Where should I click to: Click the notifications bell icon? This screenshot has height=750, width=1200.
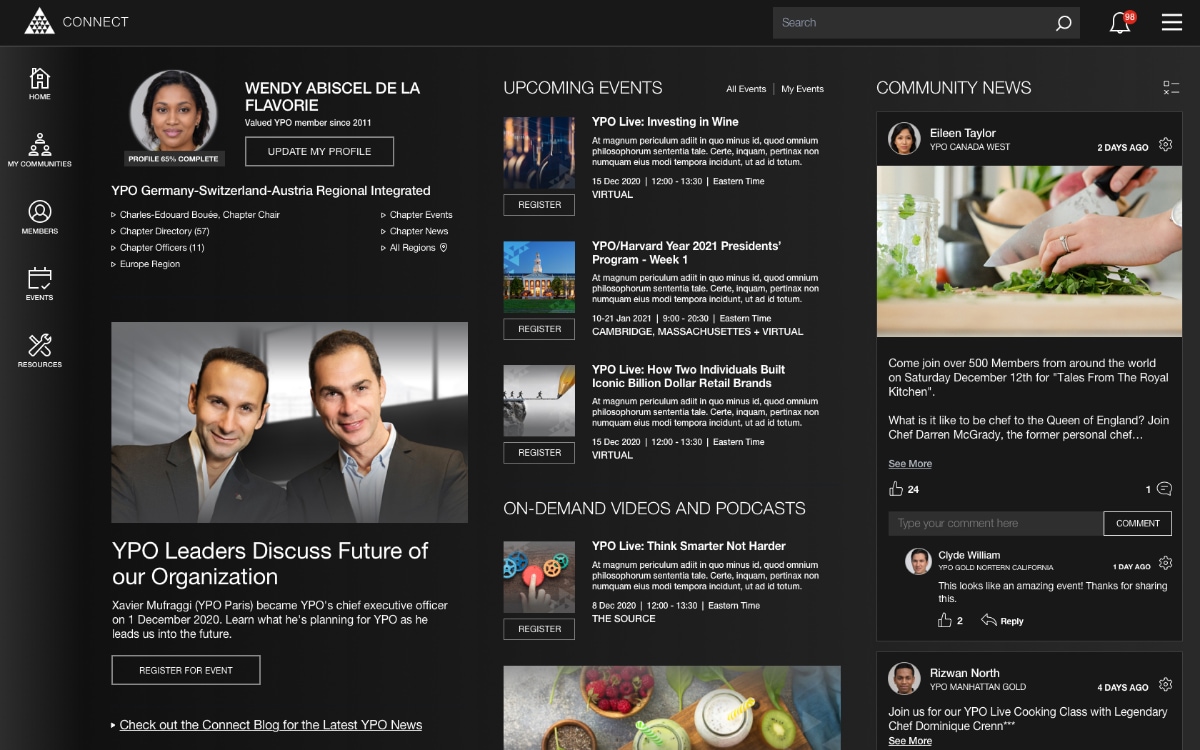coord(1120,23)
